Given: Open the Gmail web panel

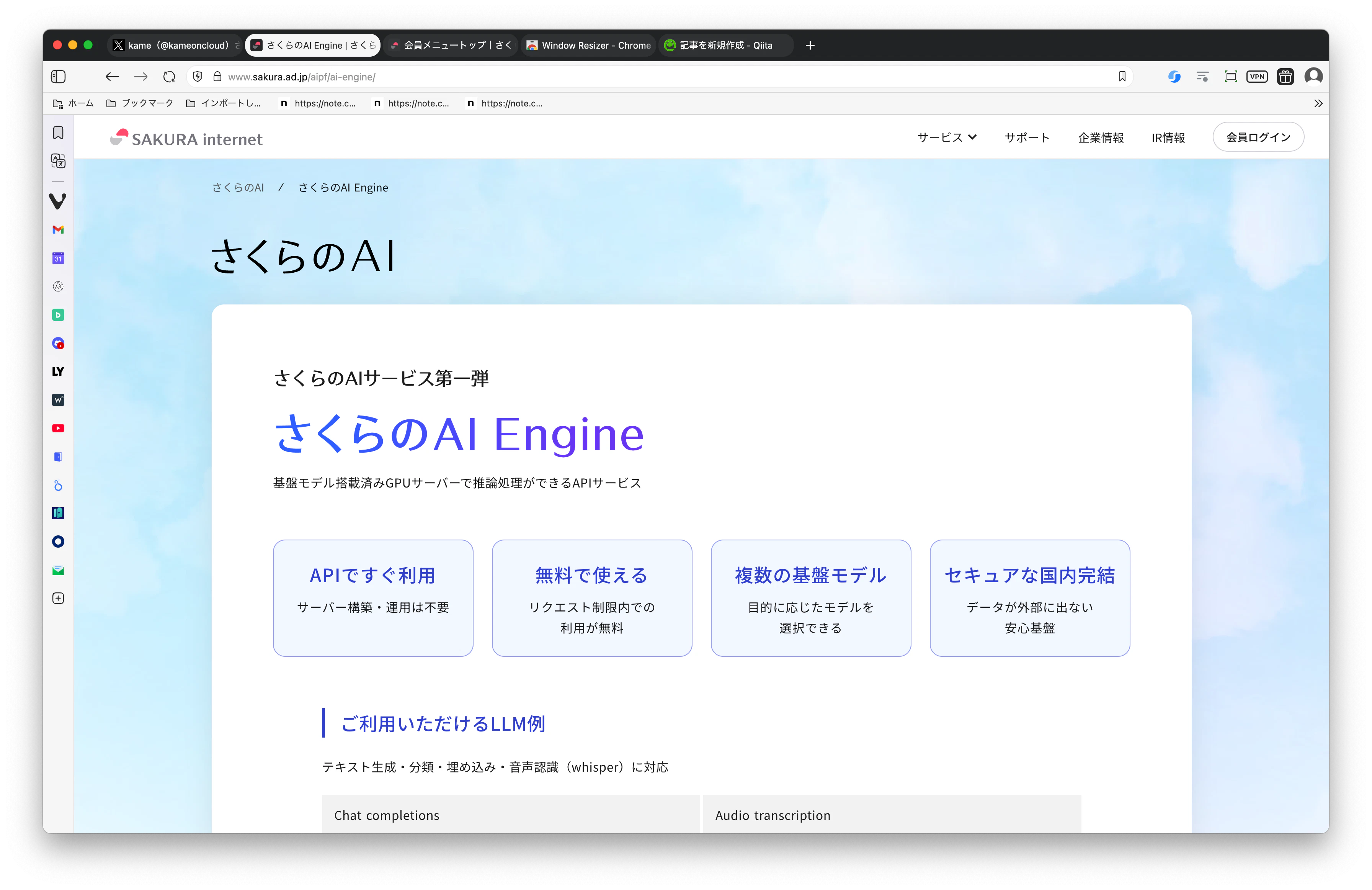Looking at the screenshot, I should (58, 229).
